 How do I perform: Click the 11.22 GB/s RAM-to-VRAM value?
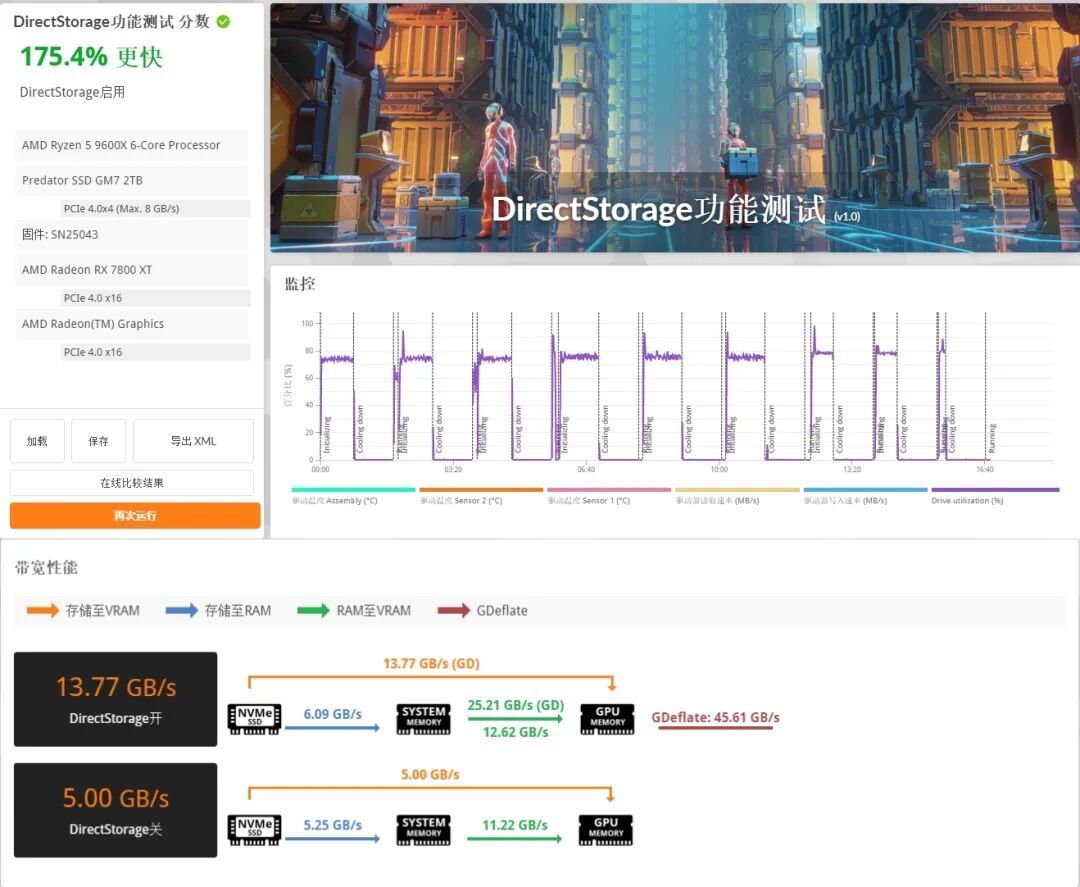515,825
